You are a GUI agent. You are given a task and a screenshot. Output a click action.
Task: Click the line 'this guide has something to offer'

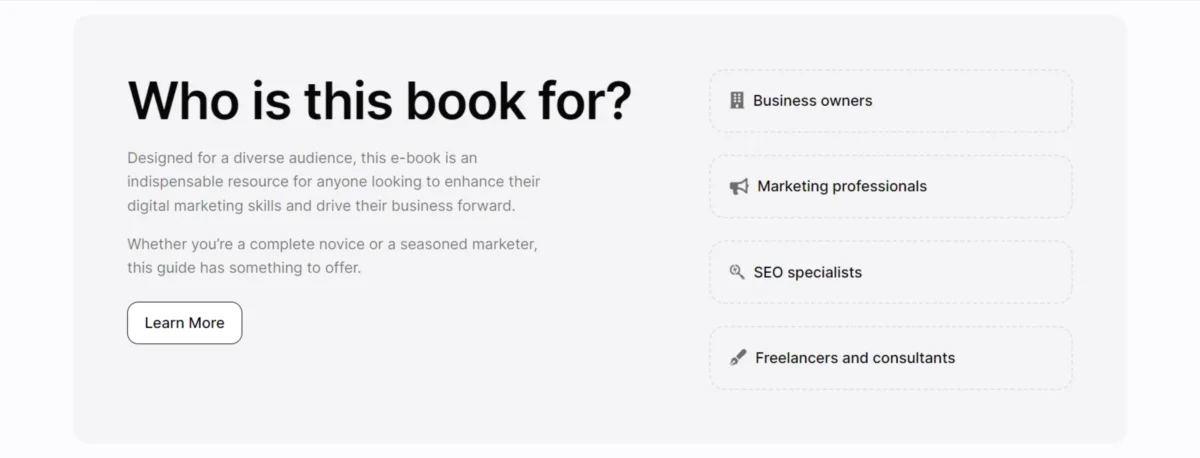click(x=244, y=268)
